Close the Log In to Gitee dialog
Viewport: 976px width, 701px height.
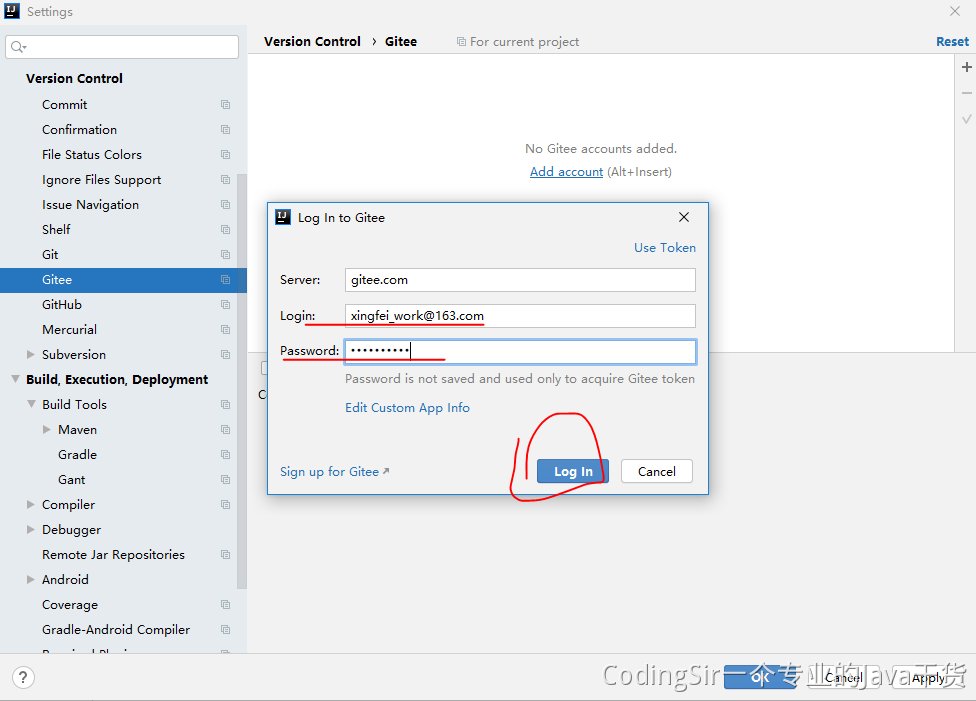coord(684,217)
